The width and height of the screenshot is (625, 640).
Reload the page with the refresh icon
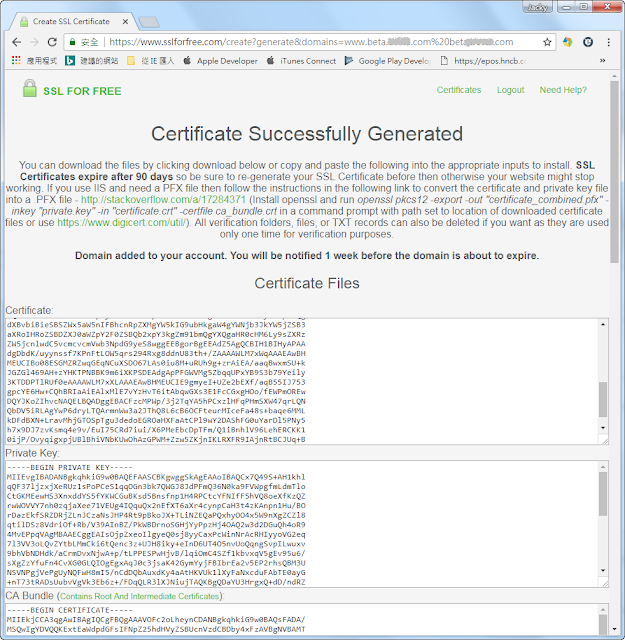pos(52,42)
